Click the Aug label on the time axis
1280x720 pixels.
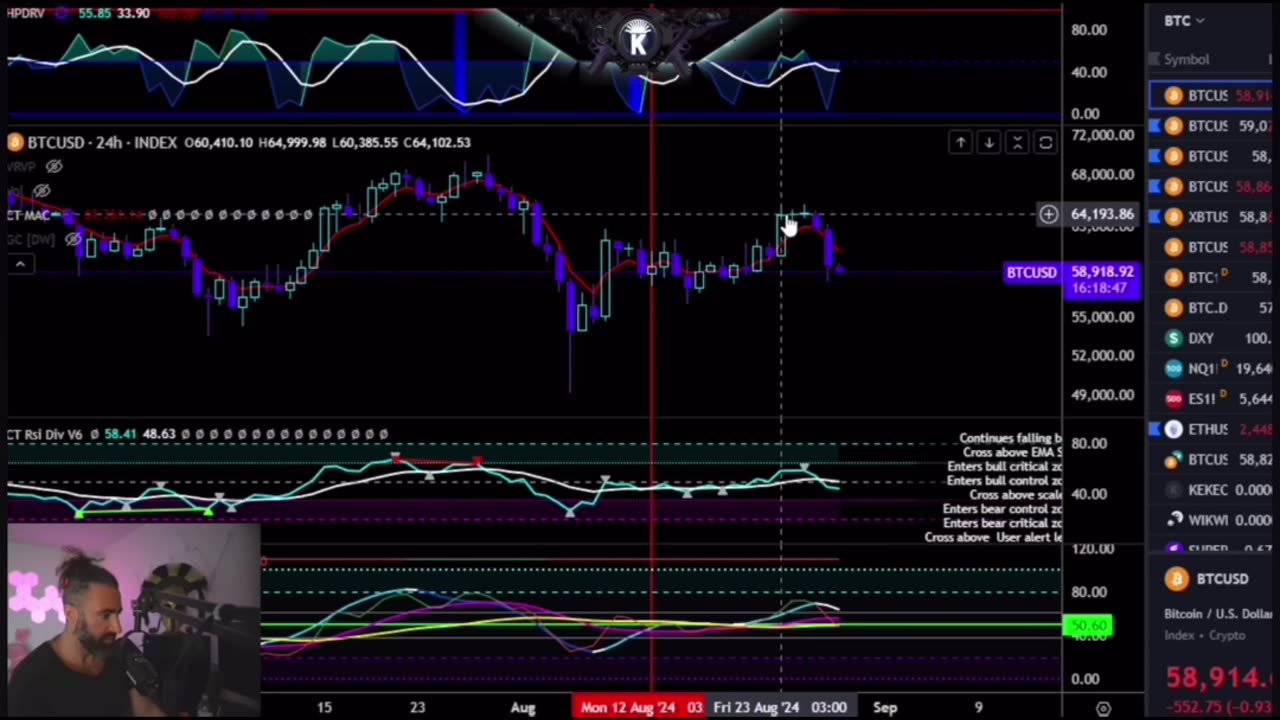click(523, 707)
